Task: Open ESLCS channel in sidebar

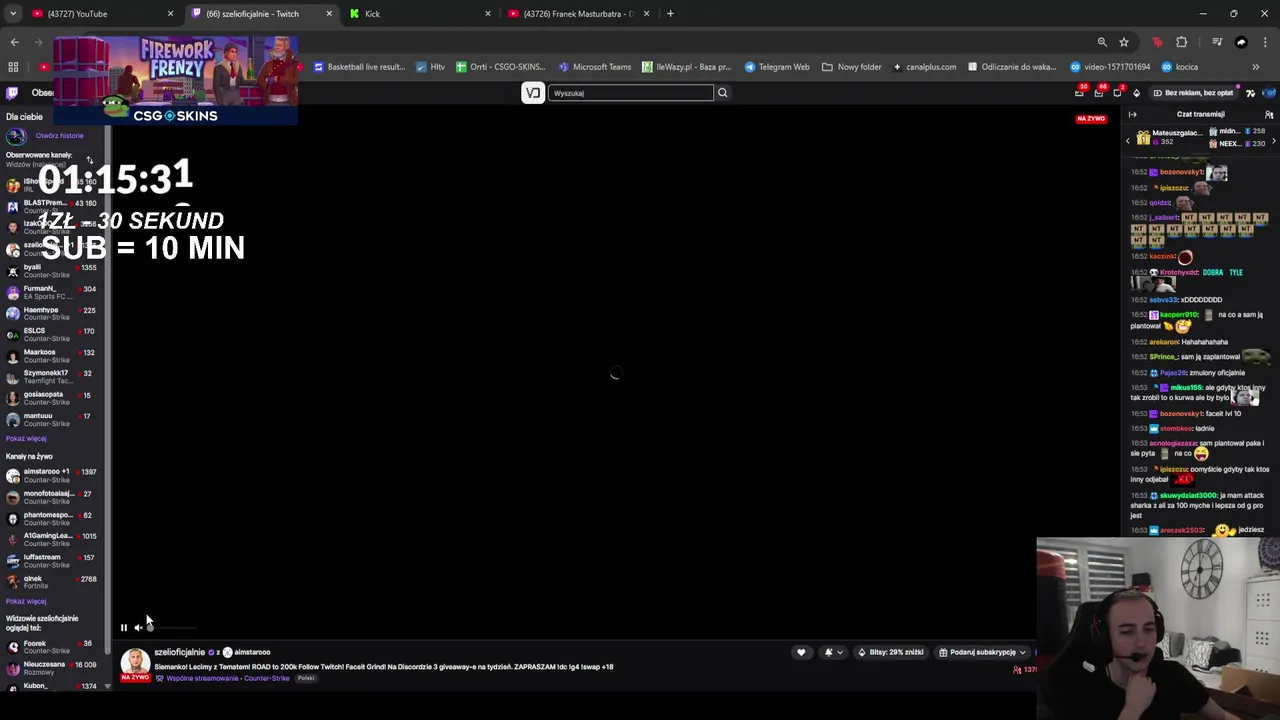Action: point(52,335)
